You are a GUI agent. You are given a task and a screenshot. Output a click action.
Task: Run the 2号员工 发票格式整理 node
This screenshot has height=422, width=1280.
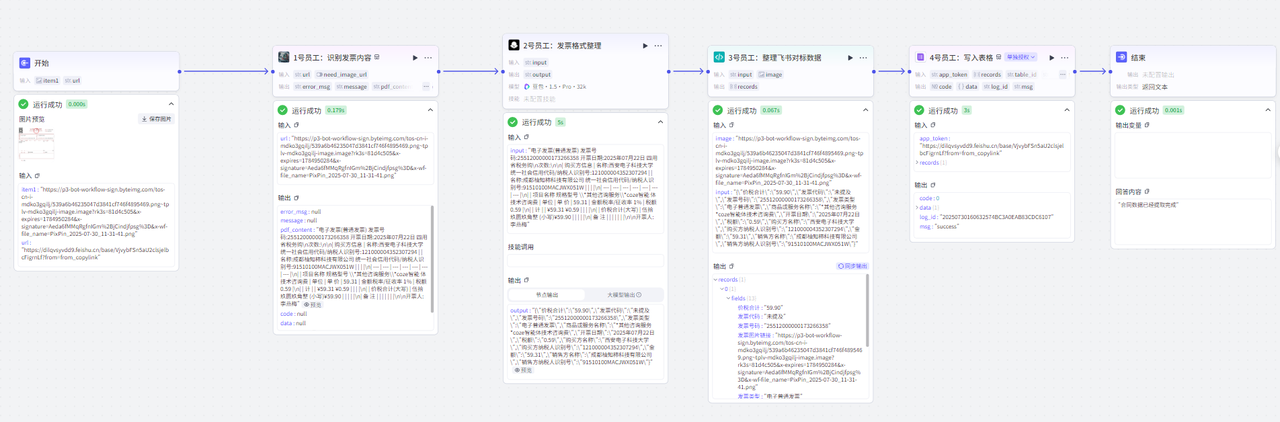[x=643, y=46]
